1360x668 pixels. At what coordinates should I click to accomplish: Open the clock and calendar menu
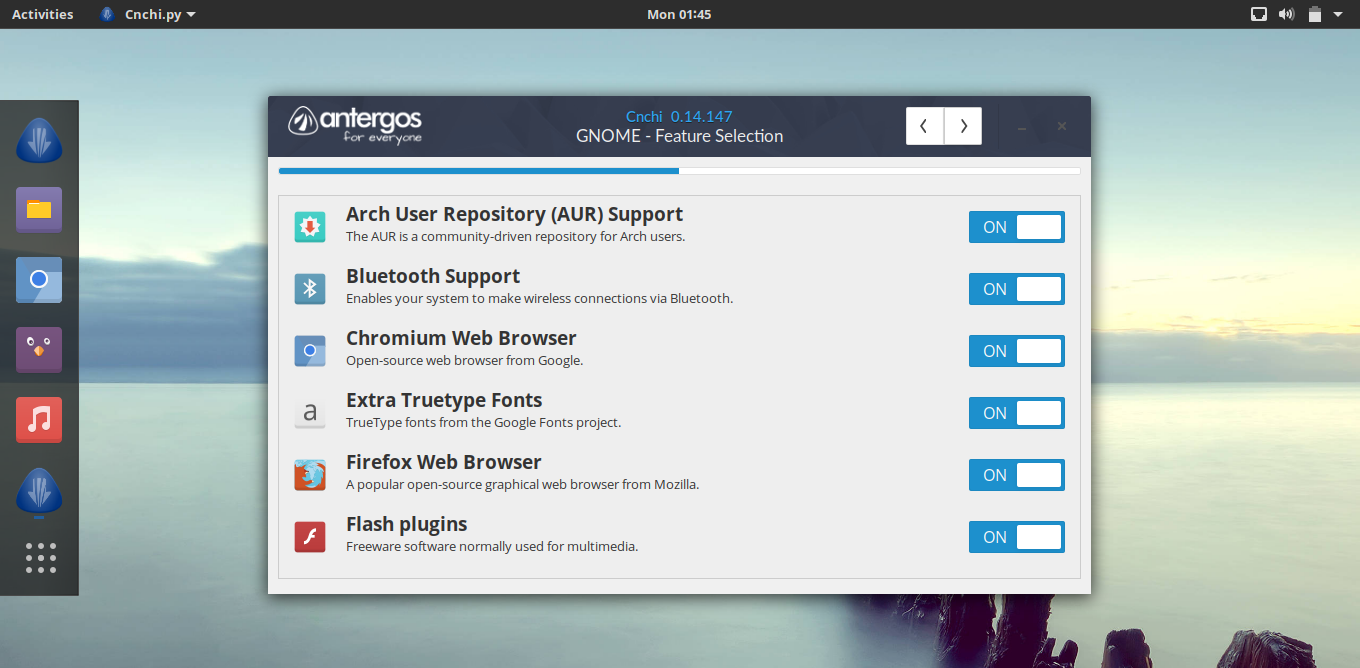pos(679,14)
